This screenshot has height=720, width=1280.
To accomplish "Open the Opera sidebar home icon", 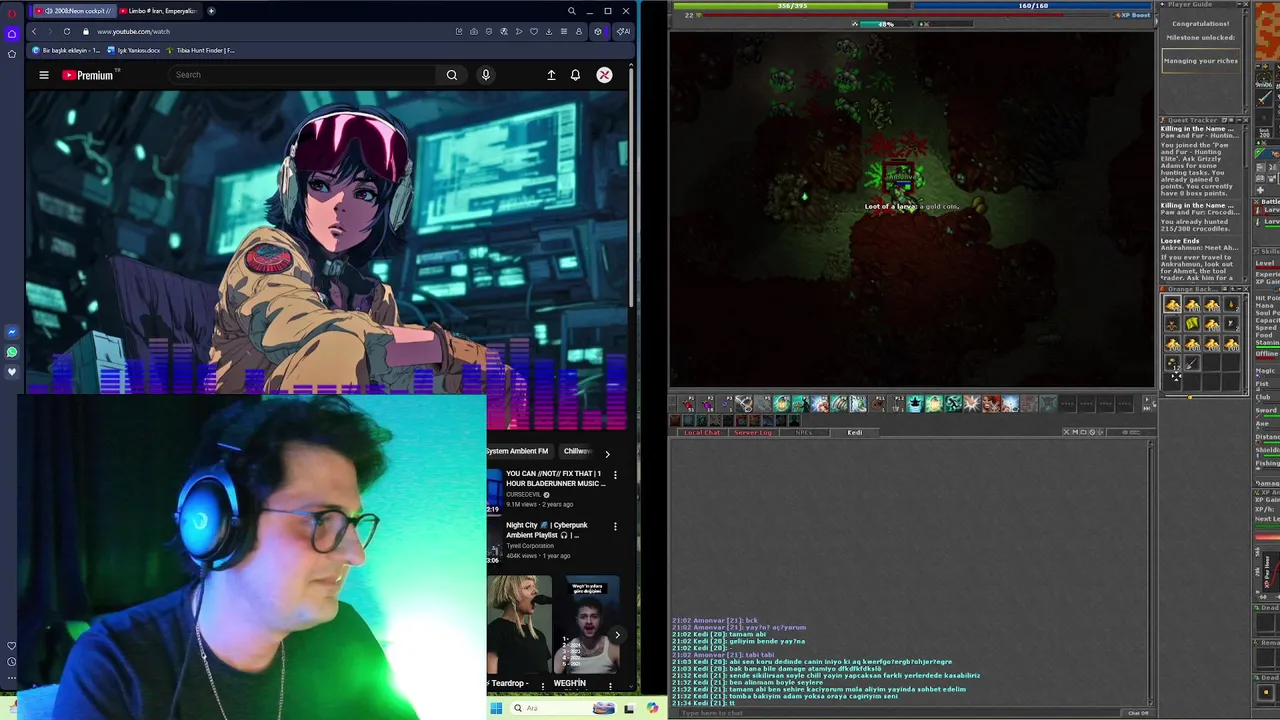I will click(12, 33).
